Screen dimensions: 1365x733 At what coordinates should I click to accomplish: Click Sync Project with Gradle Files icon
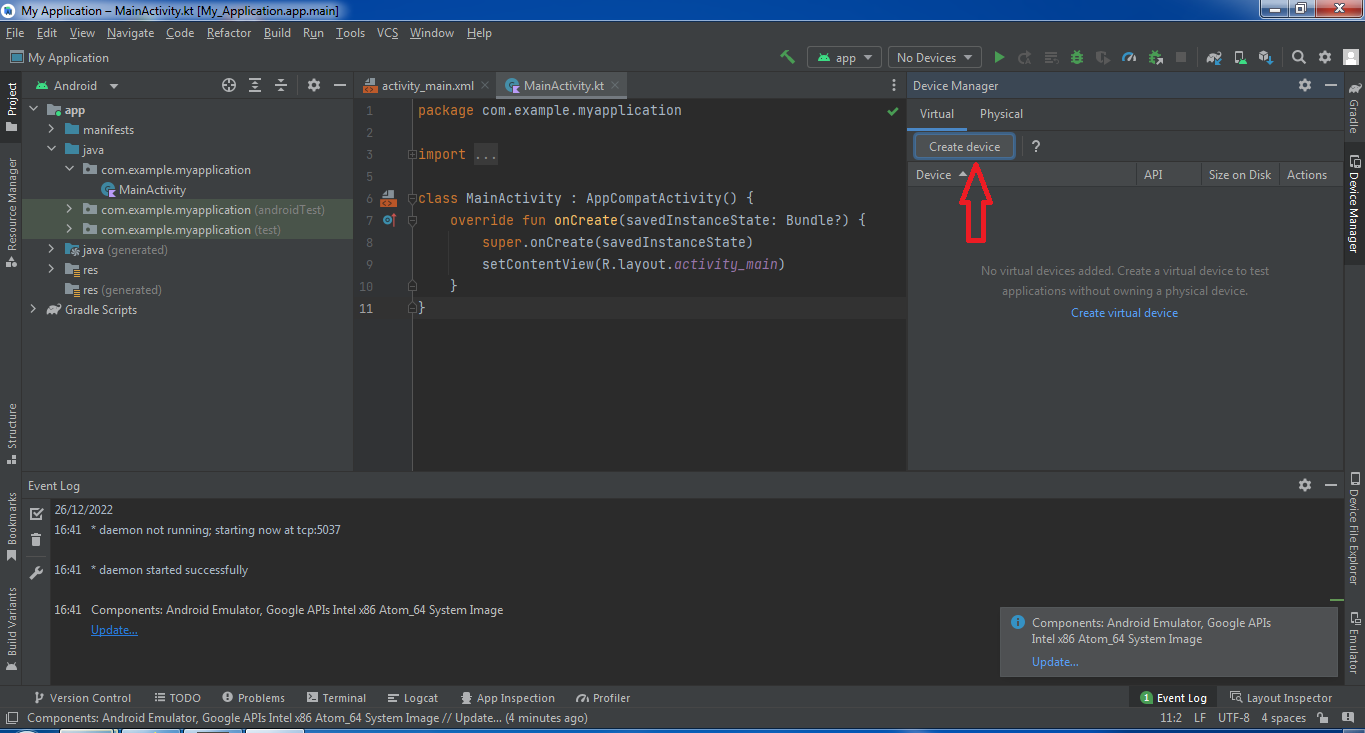click(x=1214, y=58)
